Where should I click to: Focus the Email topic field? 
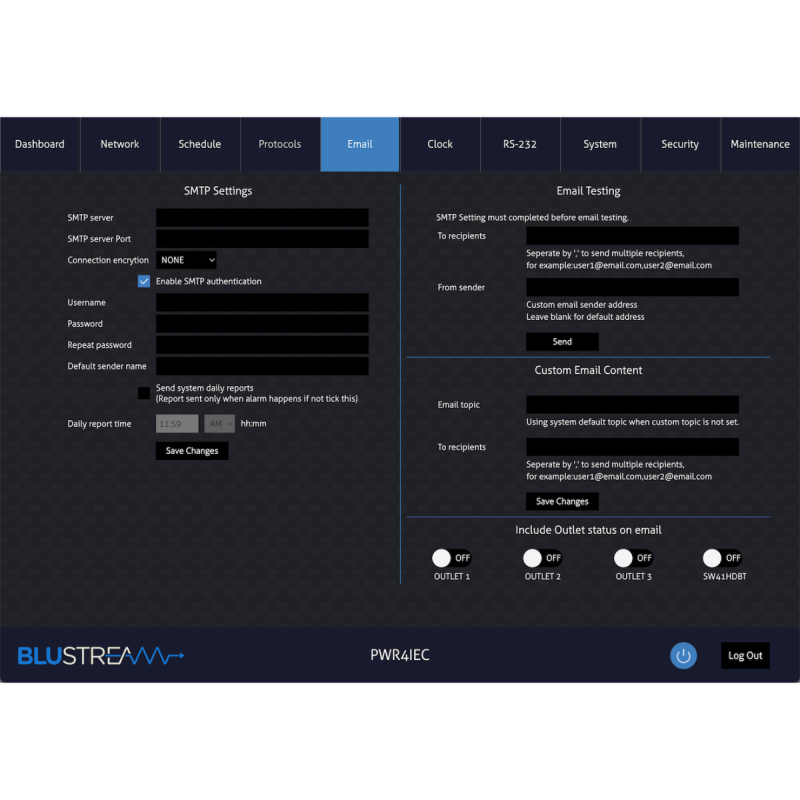(632, 405)
